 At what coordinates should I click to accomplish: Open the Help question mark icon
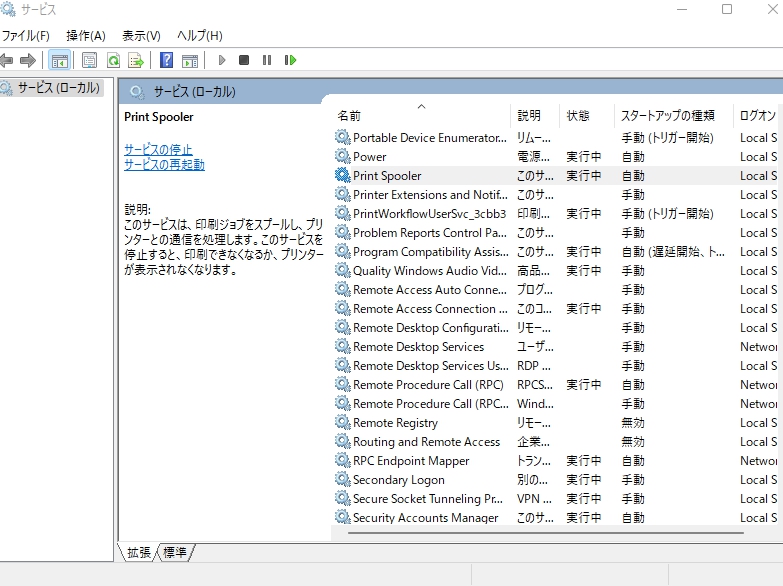(166, 60)
